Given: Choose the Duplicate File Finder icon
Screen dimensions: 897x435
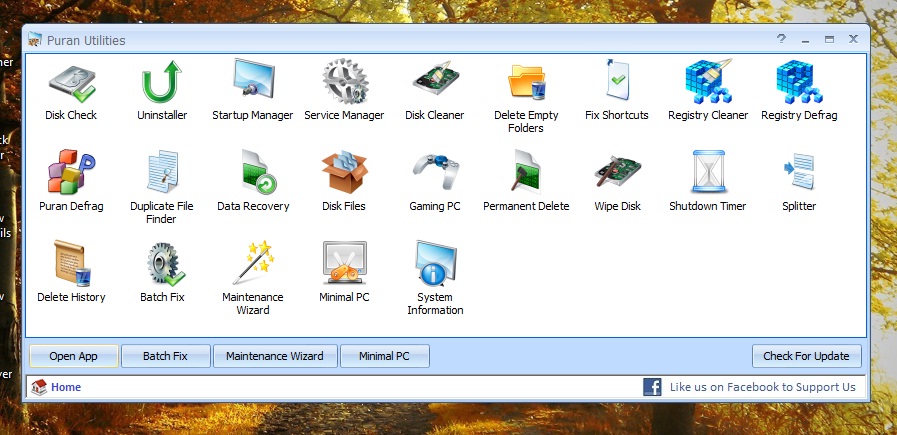Looking at the screenshot, I should [162, 173].
